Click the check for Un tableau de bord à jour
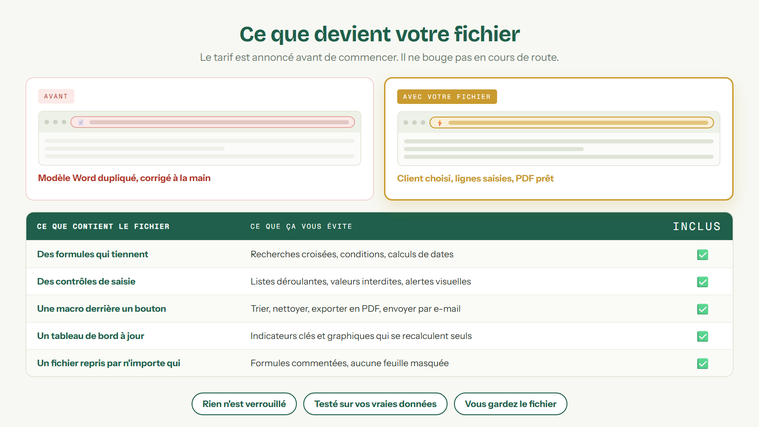 coord(702,336)
